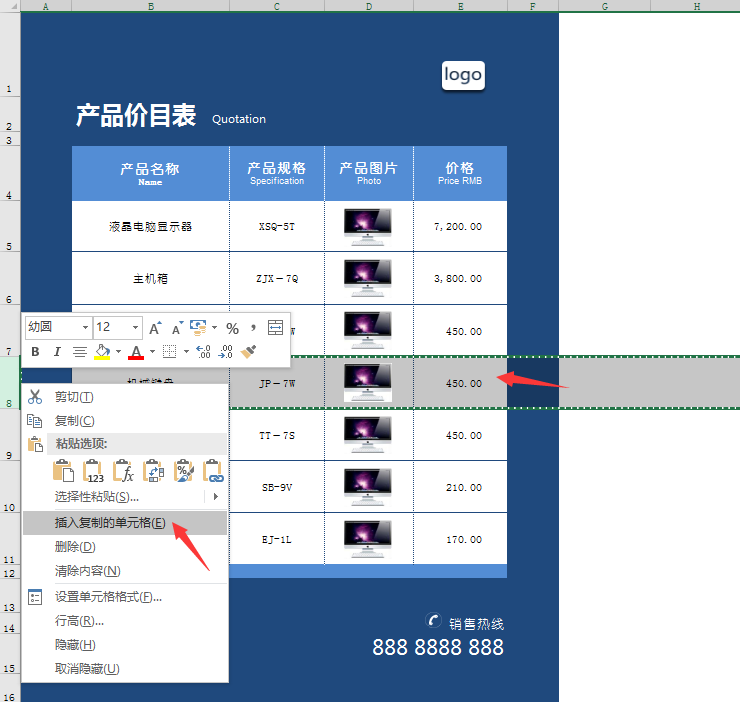Click the EJ-1L specification cell
This screenshot has width=740, height=702.
tap(277, 539)
